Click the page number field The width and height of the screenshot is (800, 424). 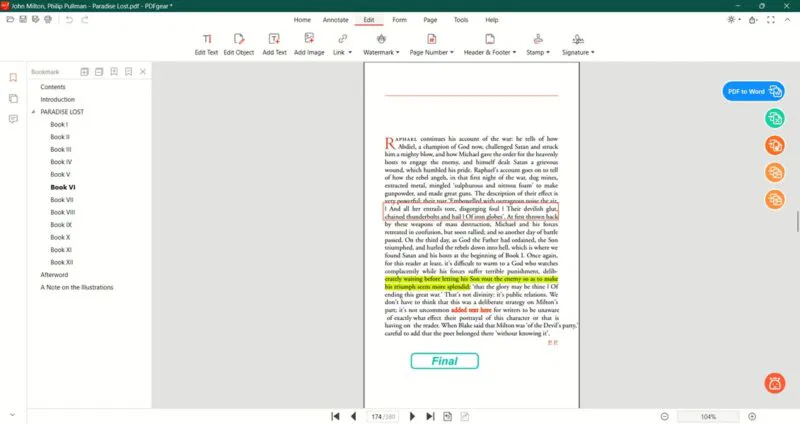coord(383,417)
